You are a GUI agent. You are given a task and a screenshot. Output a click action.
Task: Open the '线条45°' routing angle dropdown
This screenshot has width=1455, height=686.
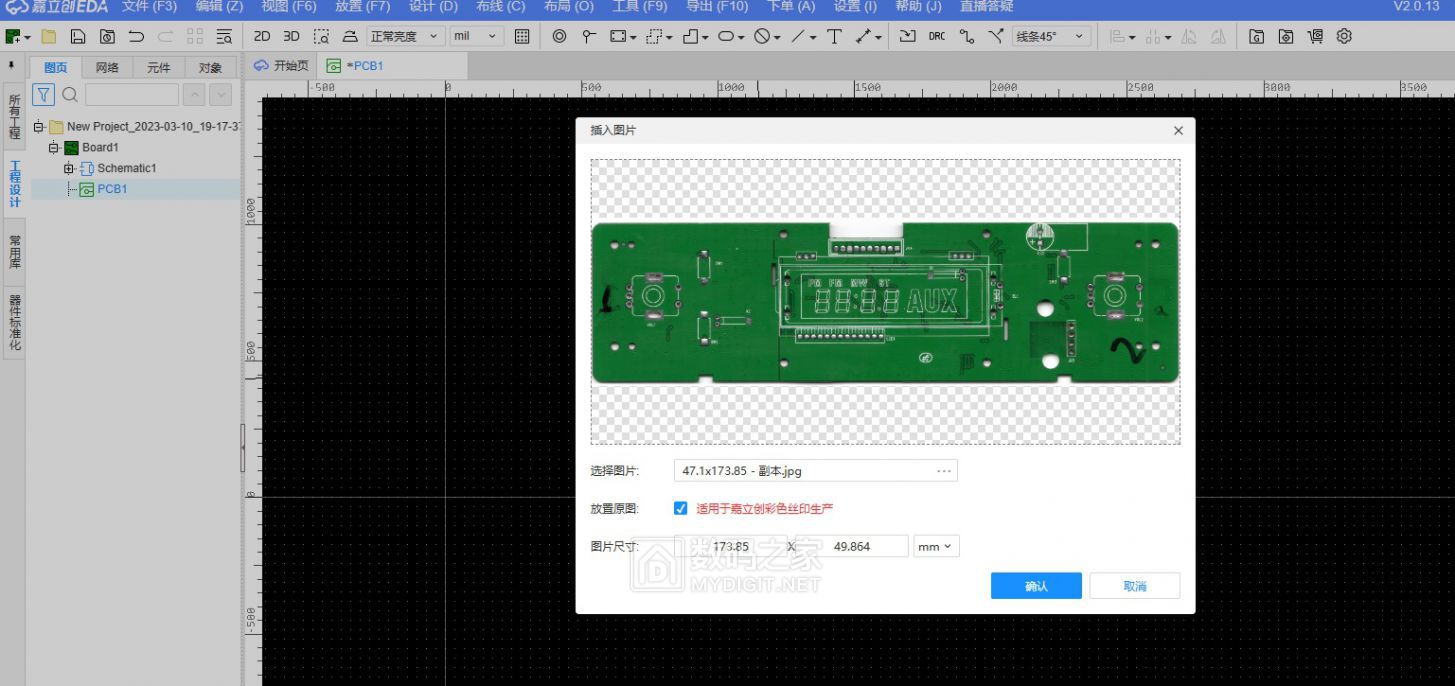(1052, 36)
